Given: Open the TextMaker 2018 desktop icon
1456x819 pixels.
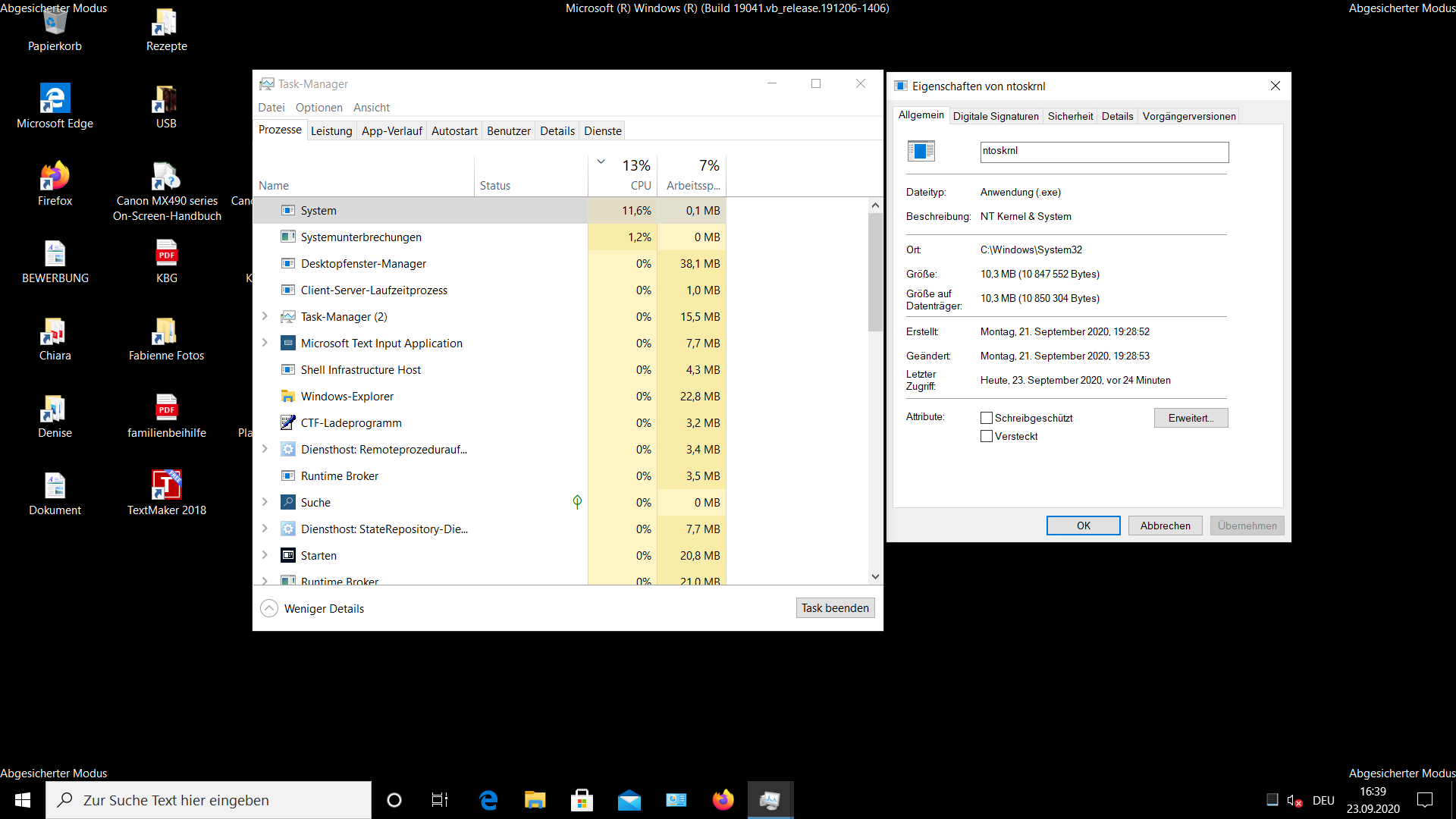Looking at the screenshot, I should [x=166, y=486].
